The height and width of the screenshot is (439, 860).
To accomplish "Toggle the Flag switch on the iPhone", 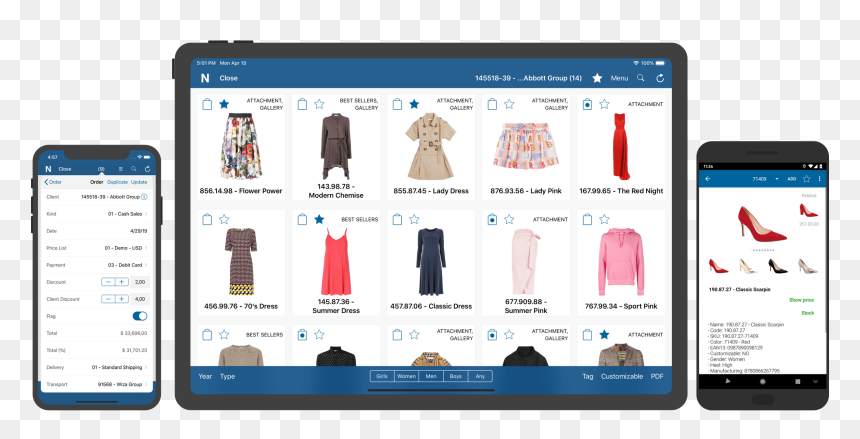I will [x=140, y=316].
